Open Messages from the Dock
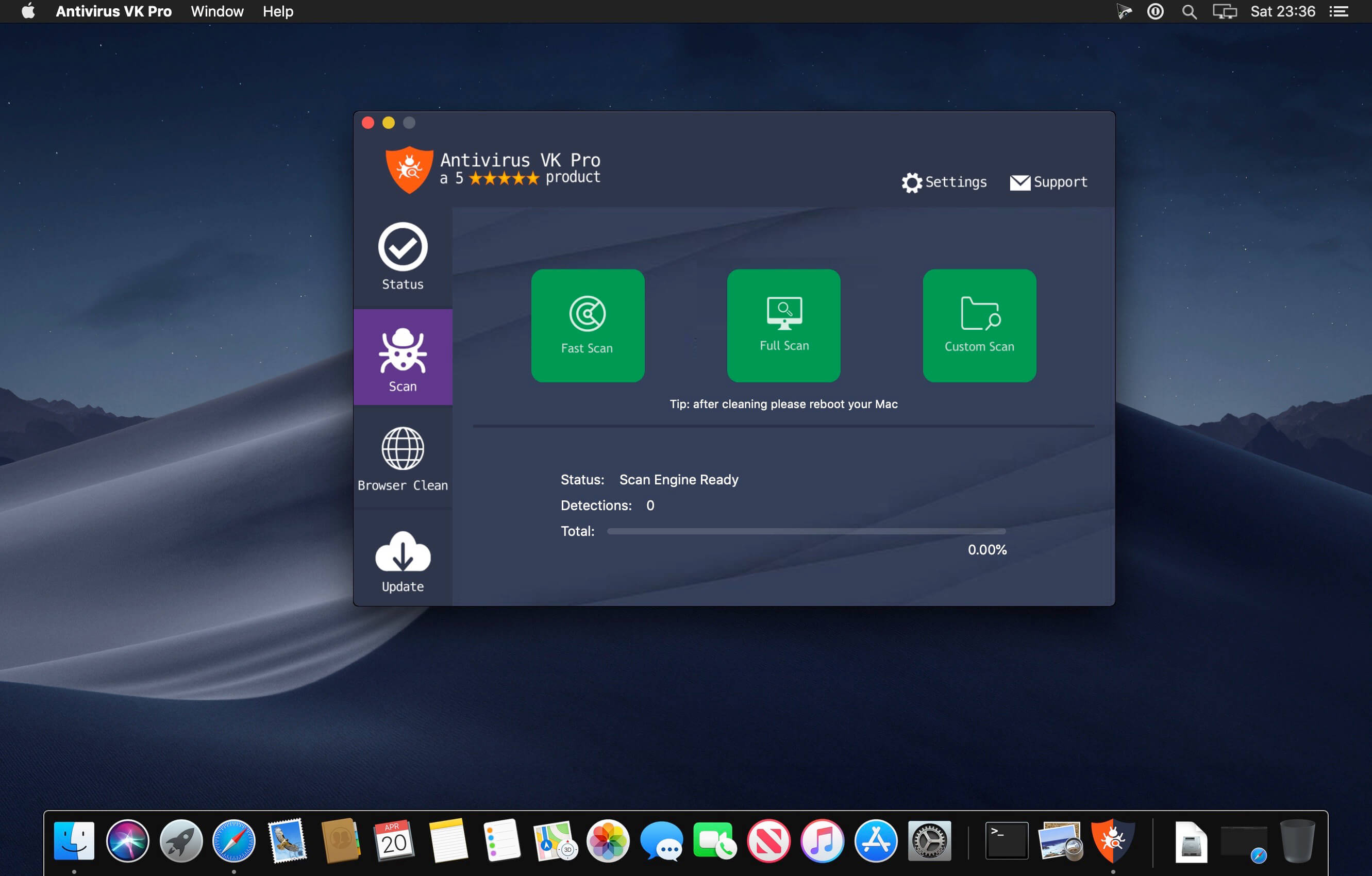Viewport: 1372px width, 876px height. (x=661, y=840)
